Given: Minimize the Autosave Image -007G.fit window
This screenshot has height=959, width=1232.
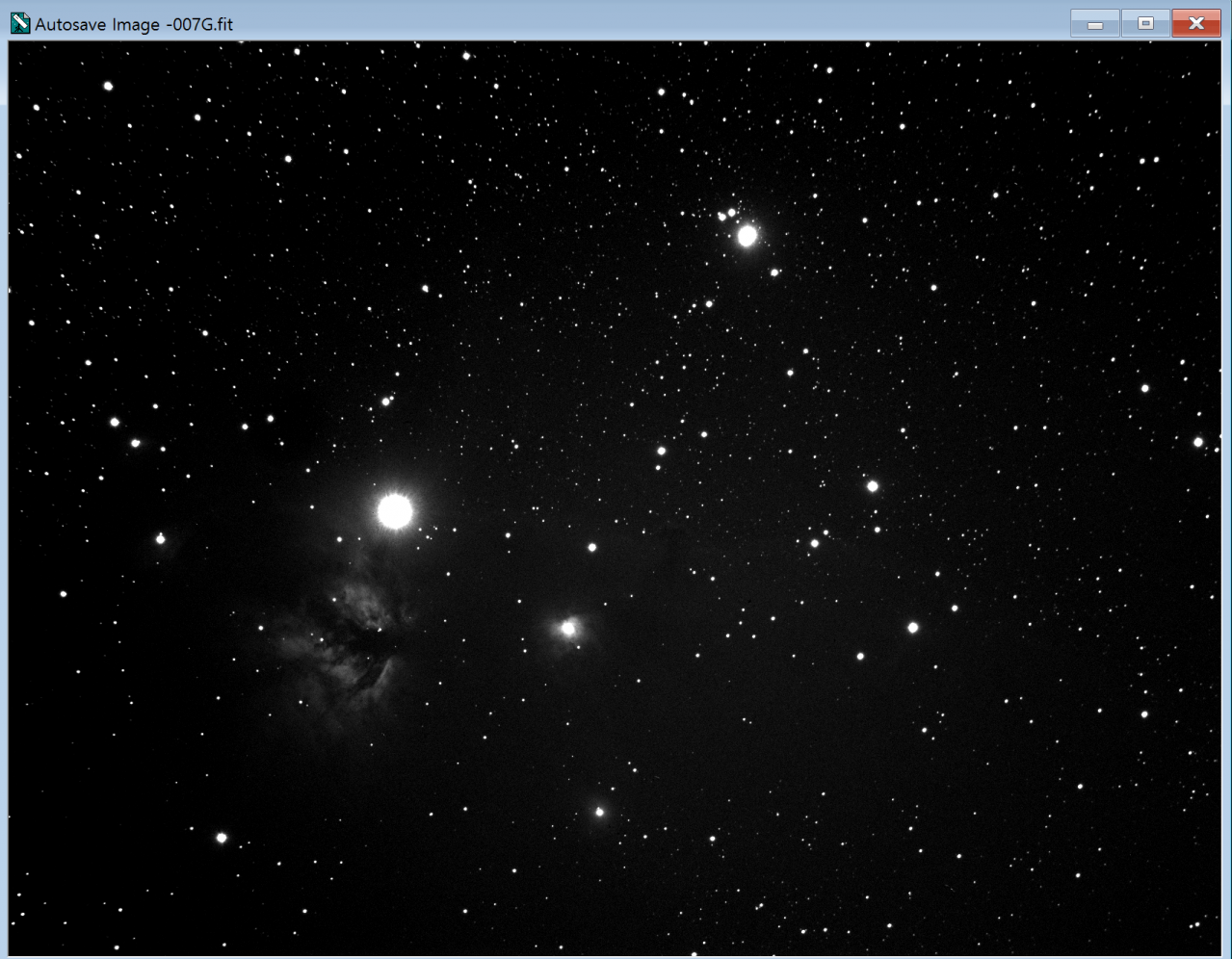Looking at the screenshot, I should pyautogui.click(x=1095, y=23).
